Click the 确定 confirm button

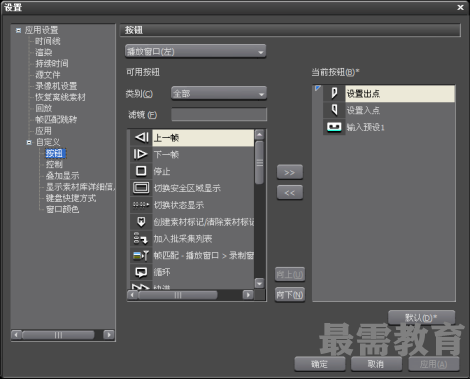click(319, 364)
